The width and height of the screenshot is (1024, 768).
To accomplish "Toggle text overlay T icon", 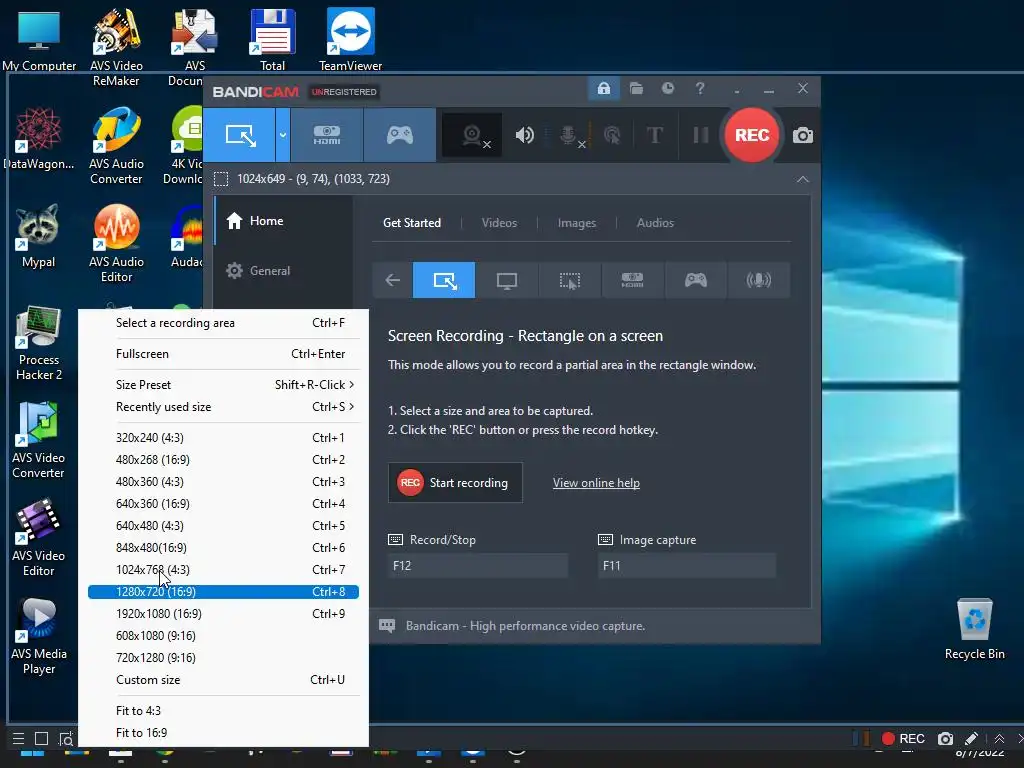I will 654,135.
